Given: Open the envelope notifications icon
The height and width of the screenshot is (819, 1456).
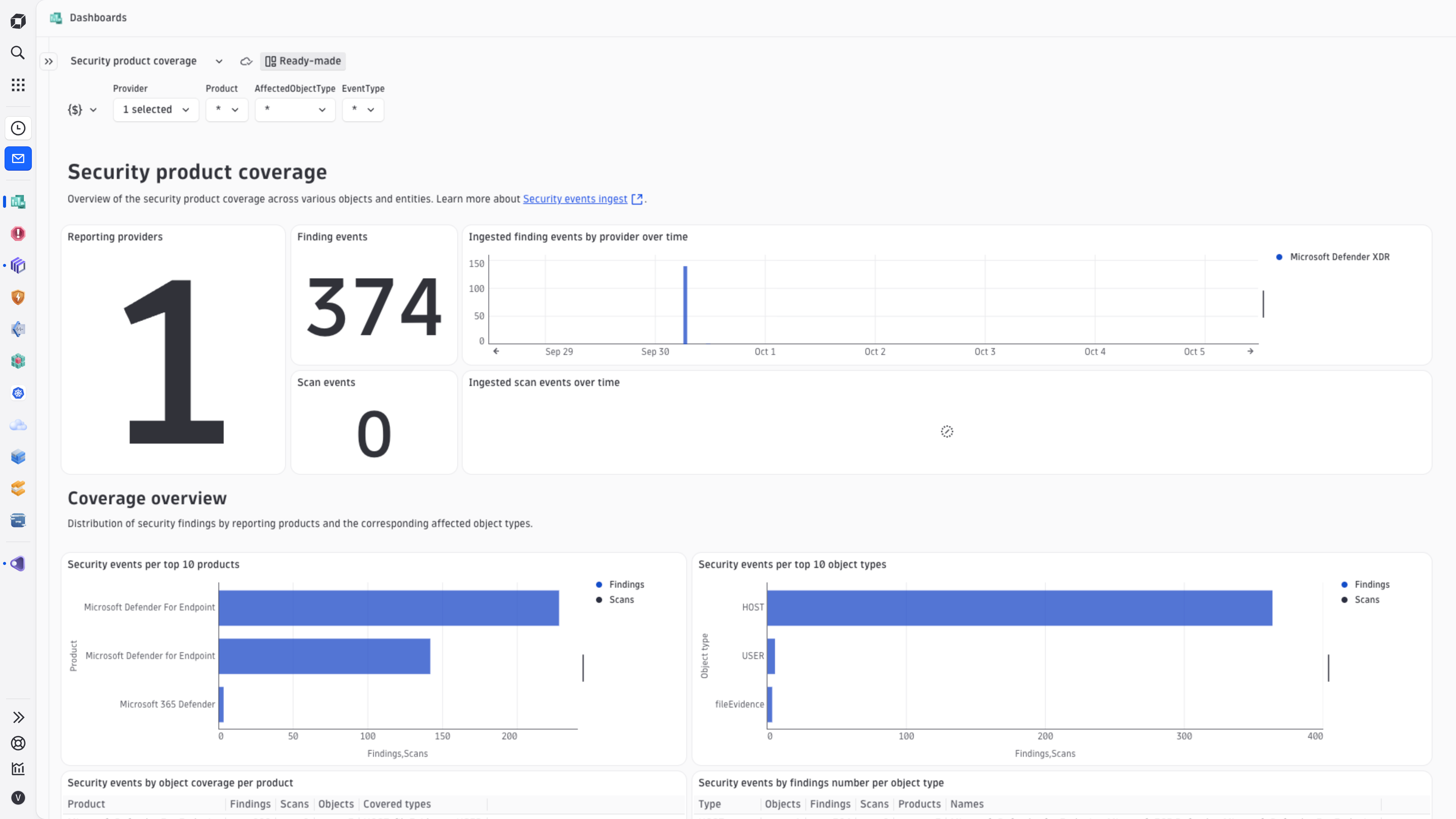Looking at the screenshot, I should tap(18, 159).
